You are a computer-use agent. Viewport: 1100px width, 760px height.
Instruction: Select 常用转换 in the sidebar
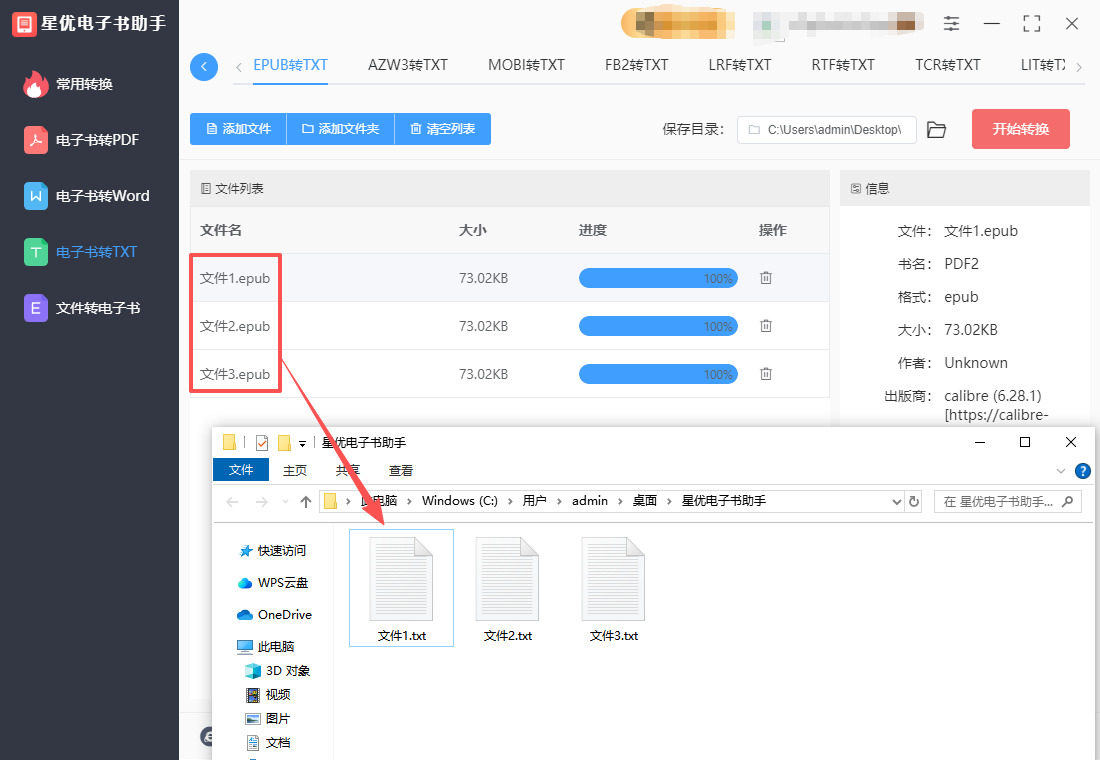pyautogui.click(x=84, y=84)
